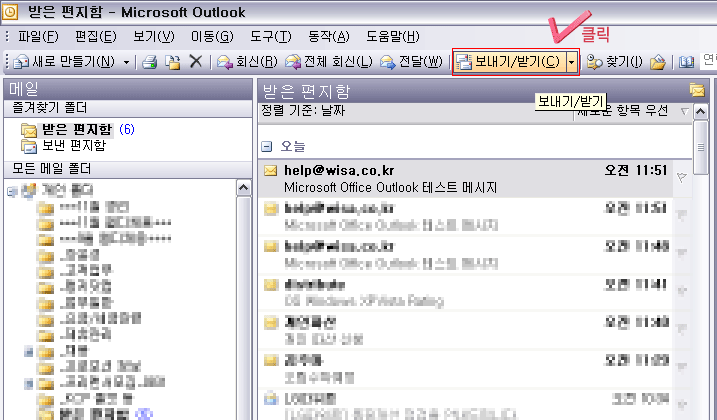
Task: Toggle flag on first help@wisa.co.kr message
Action: (682, 178)
